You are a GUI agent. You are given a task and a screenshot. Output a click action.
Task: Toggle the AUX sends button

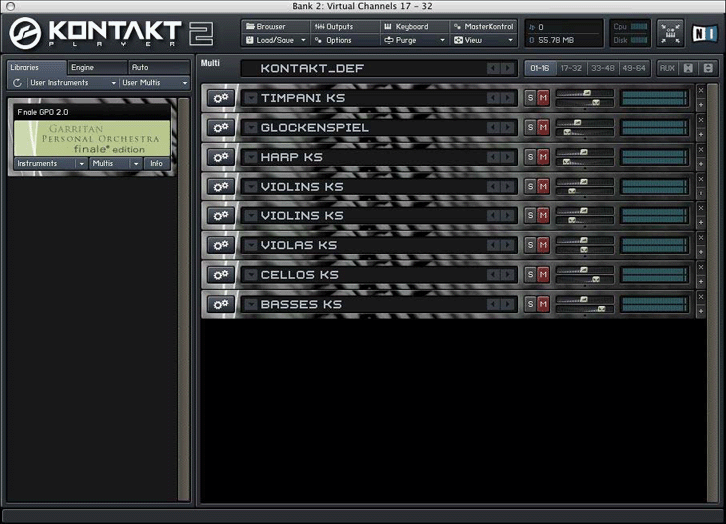[667, 69]
